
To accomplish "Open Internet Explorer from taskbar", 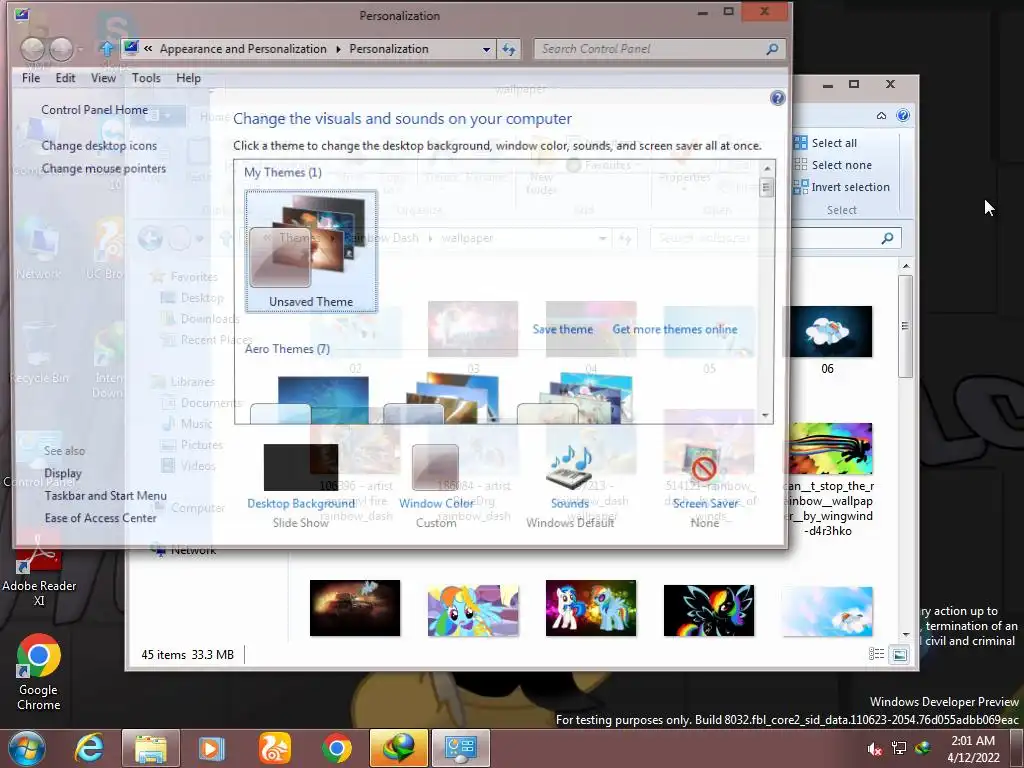I will tap(89, 748).
